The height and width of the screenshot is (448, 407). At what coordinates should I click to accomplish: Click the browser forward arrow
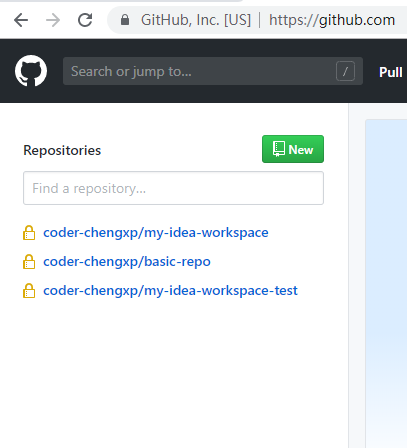53,20
